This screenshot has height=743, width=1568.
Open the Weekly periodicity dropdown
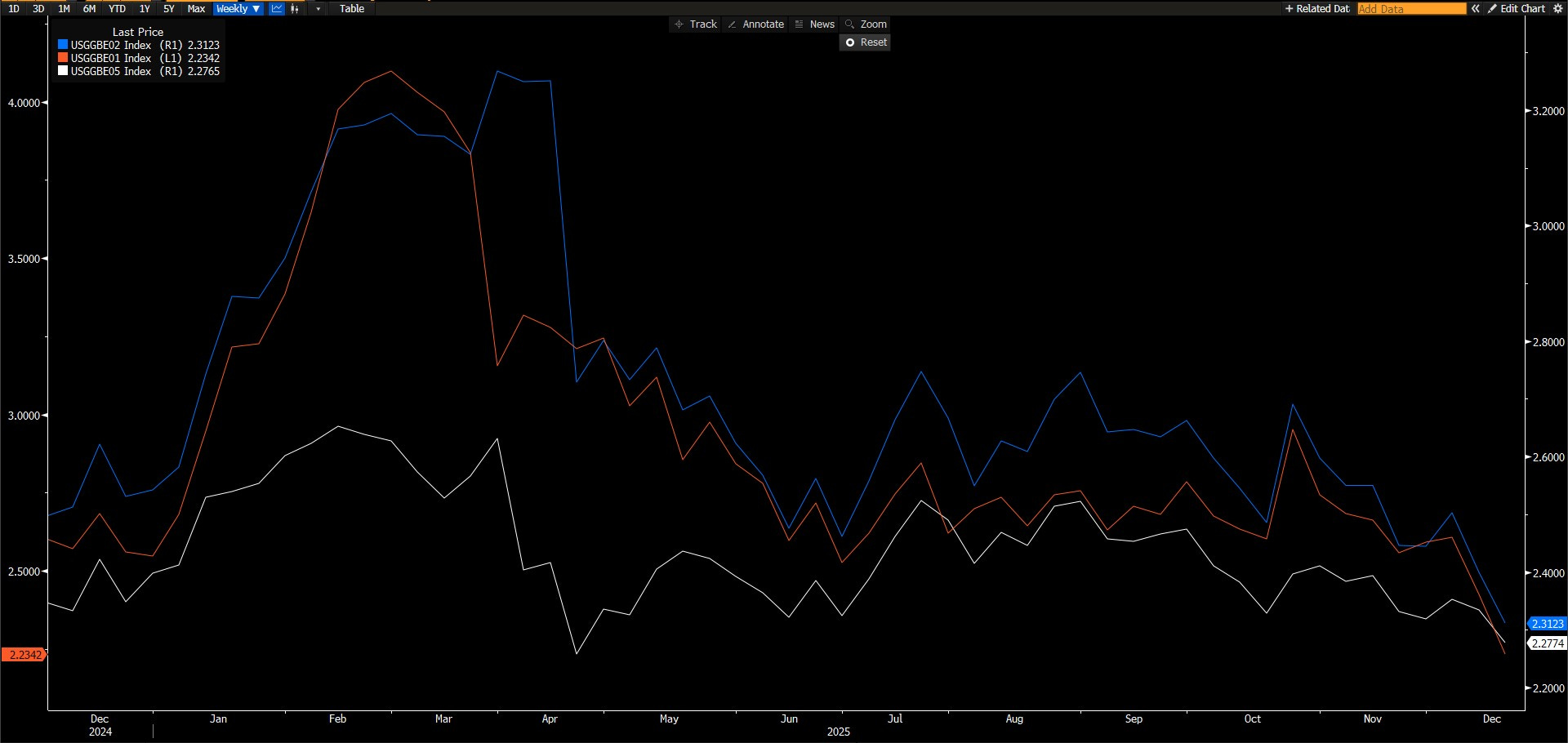(x=238, y=8)
